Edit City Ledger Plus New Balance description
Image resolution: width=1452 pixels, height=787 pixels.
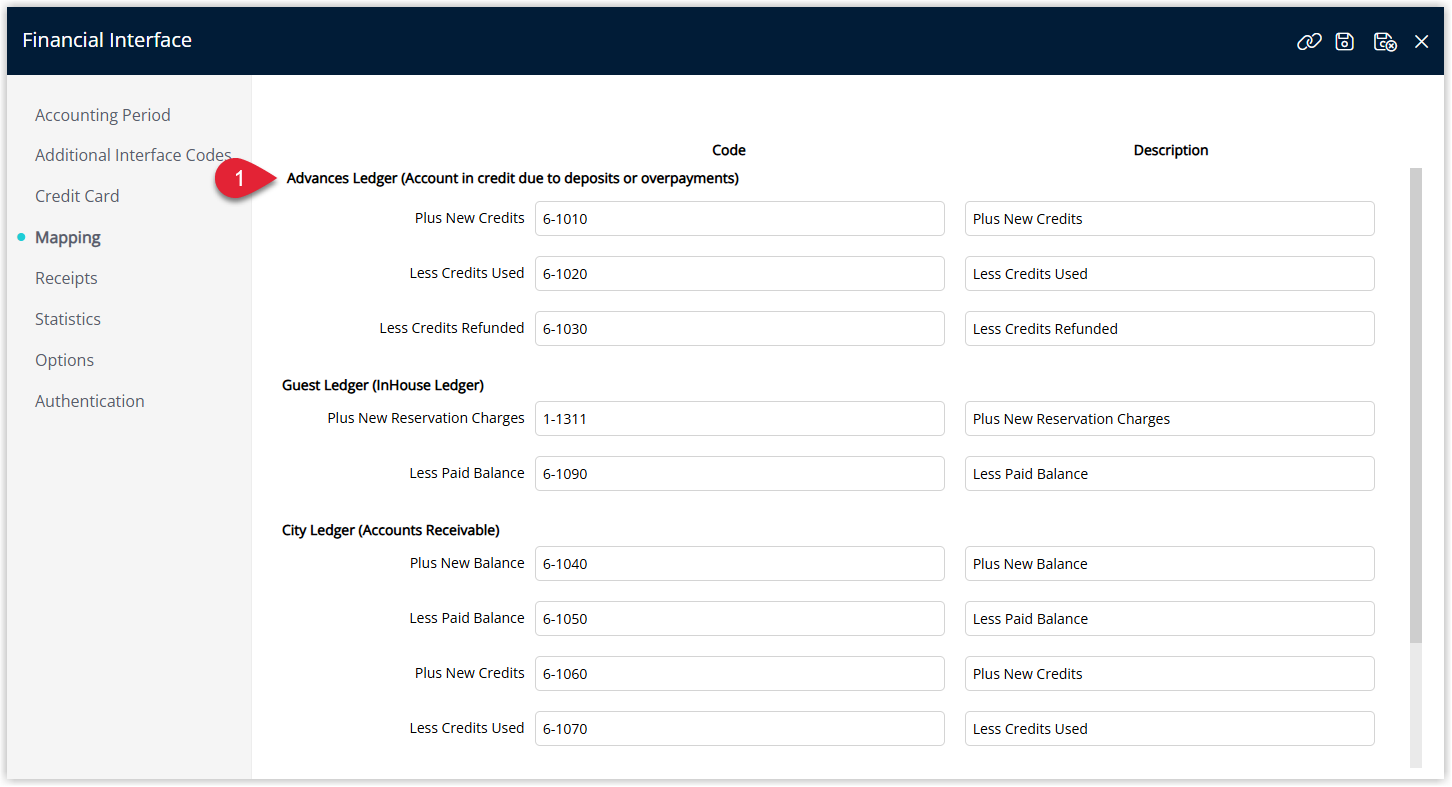[1170, 563]
